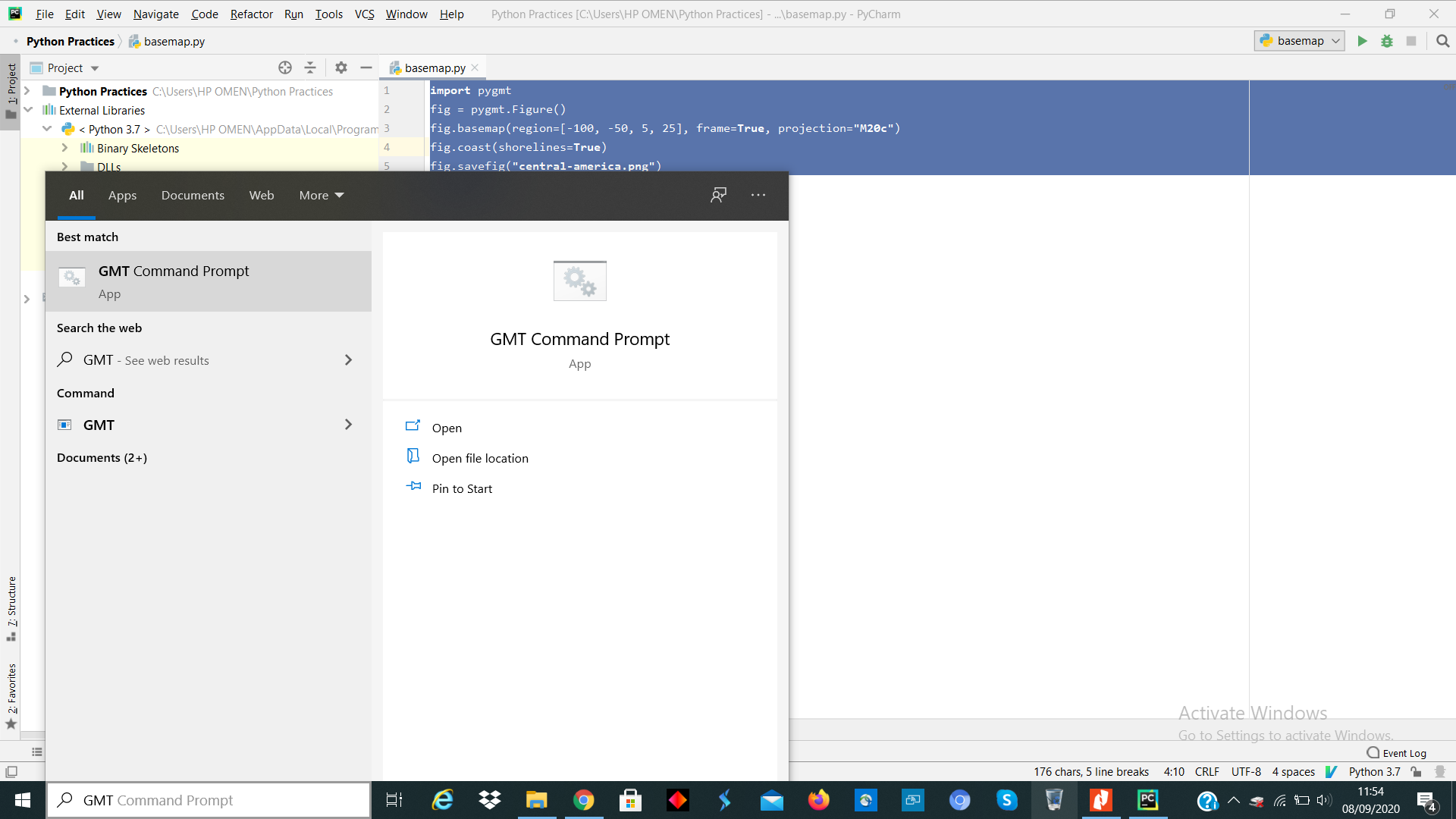
Task: Open Search Everywhere magnifier icon
Action: [x=1442, y=41]
